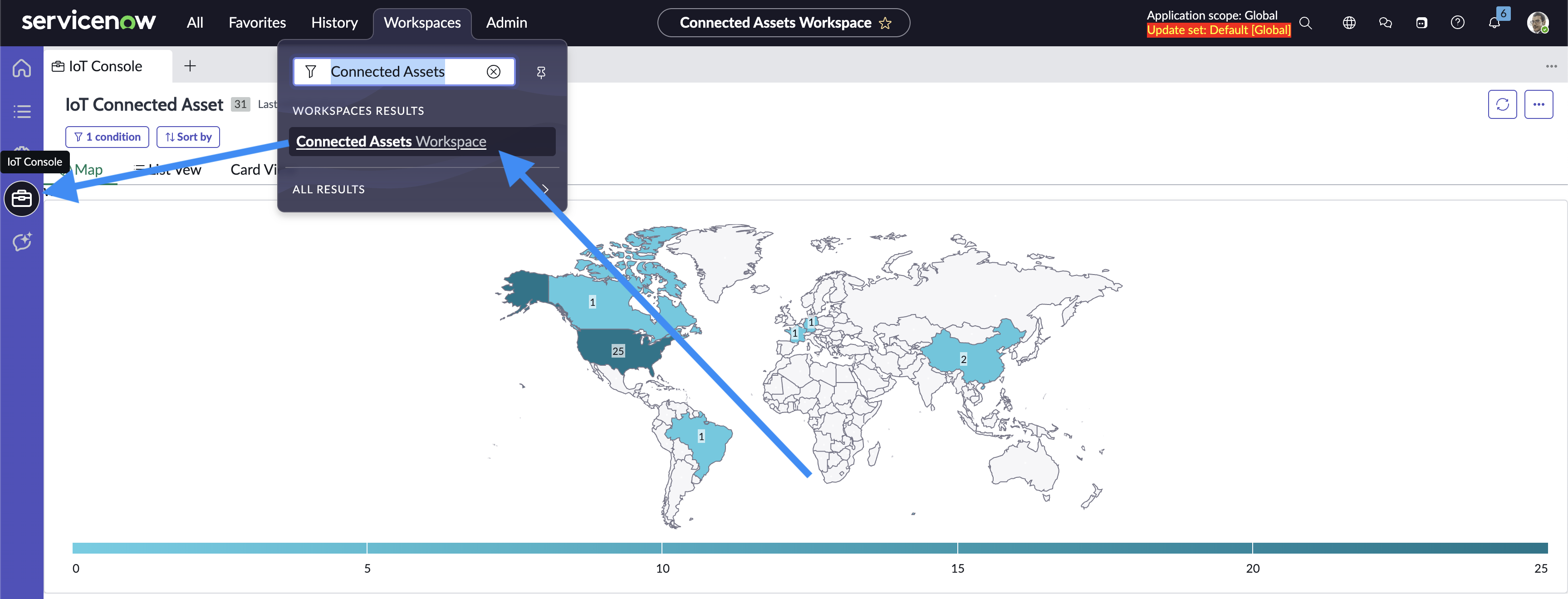Viewport: 1568px width, 599px height.
Task: Add a new tab with plus icon
Action: (190, 66)
